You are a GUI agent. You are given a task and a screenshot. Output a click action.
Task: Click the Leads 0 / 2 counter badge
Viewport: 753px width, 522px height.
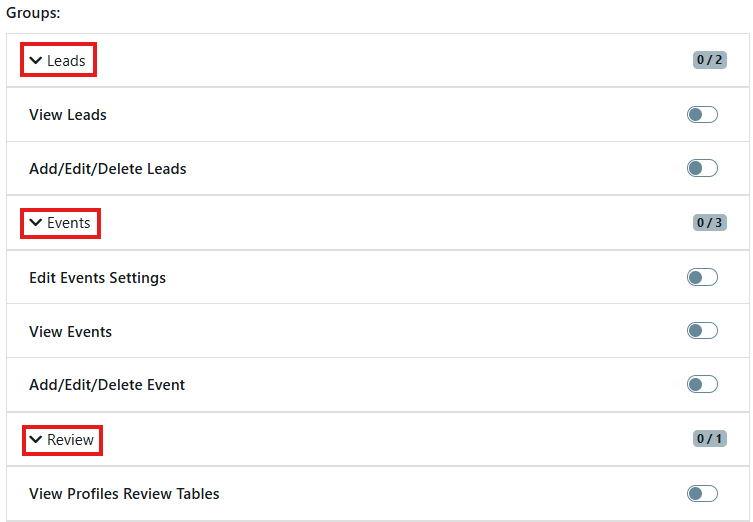[710, 60]
